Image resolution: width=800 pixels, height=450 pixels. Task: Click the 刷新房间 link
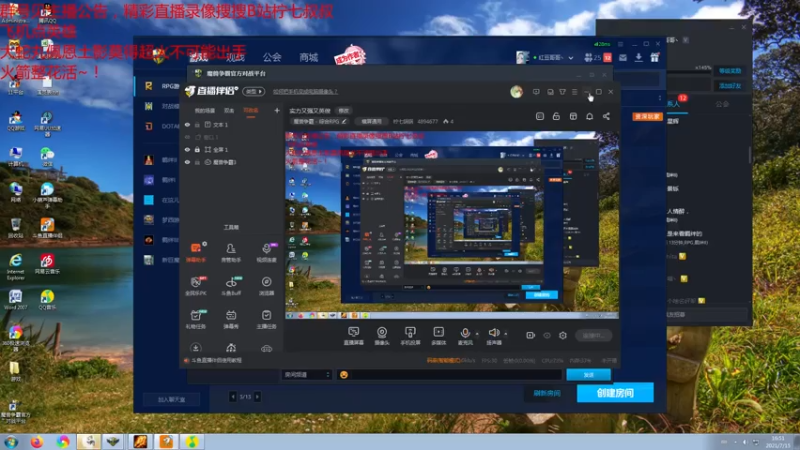click(x=547, y=393)
